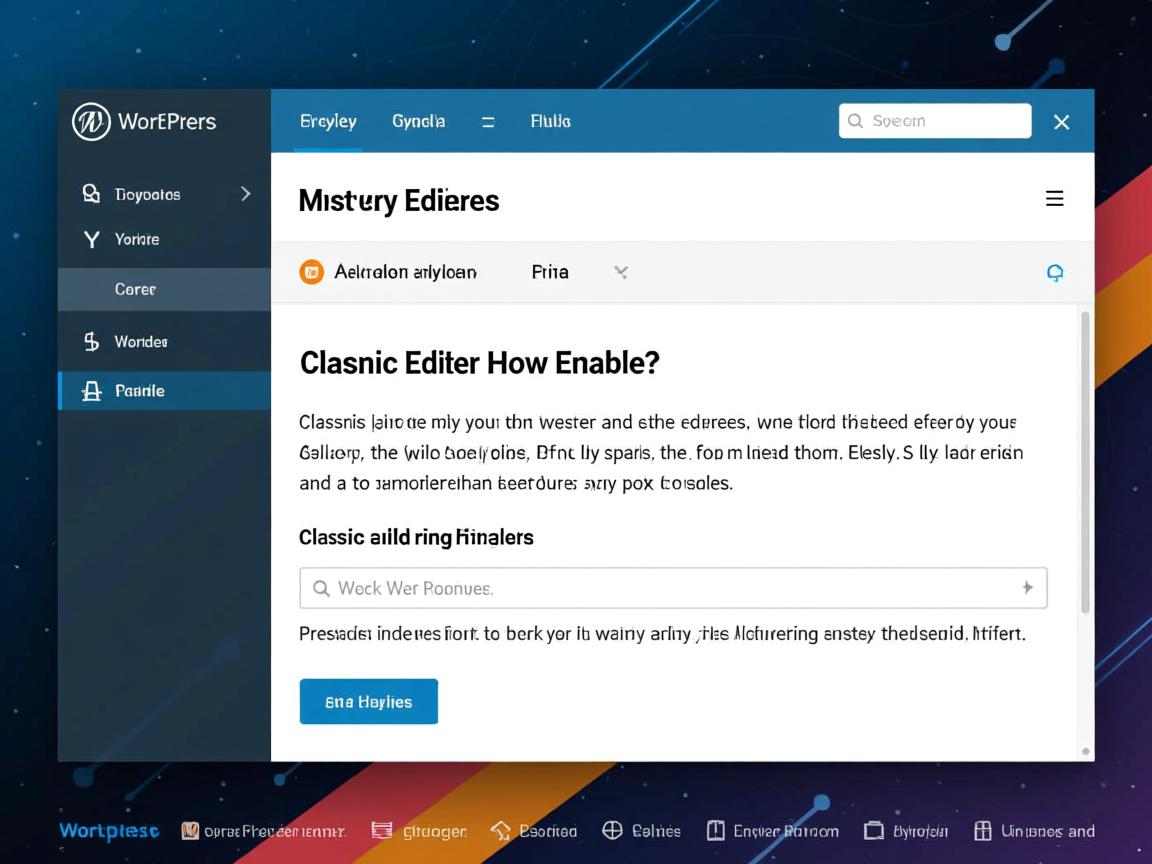Select Corer in the sidebar
Viewport: 1152px width, 864px height.
click(x=135, y=290)
